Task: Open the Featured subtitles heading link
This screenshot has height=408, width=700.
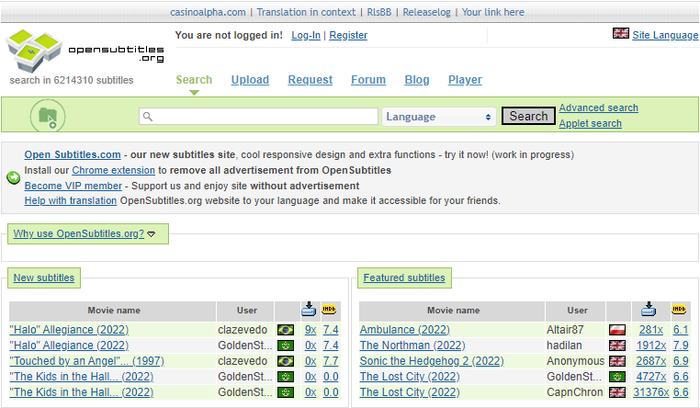Action: [x=404, y=278]
